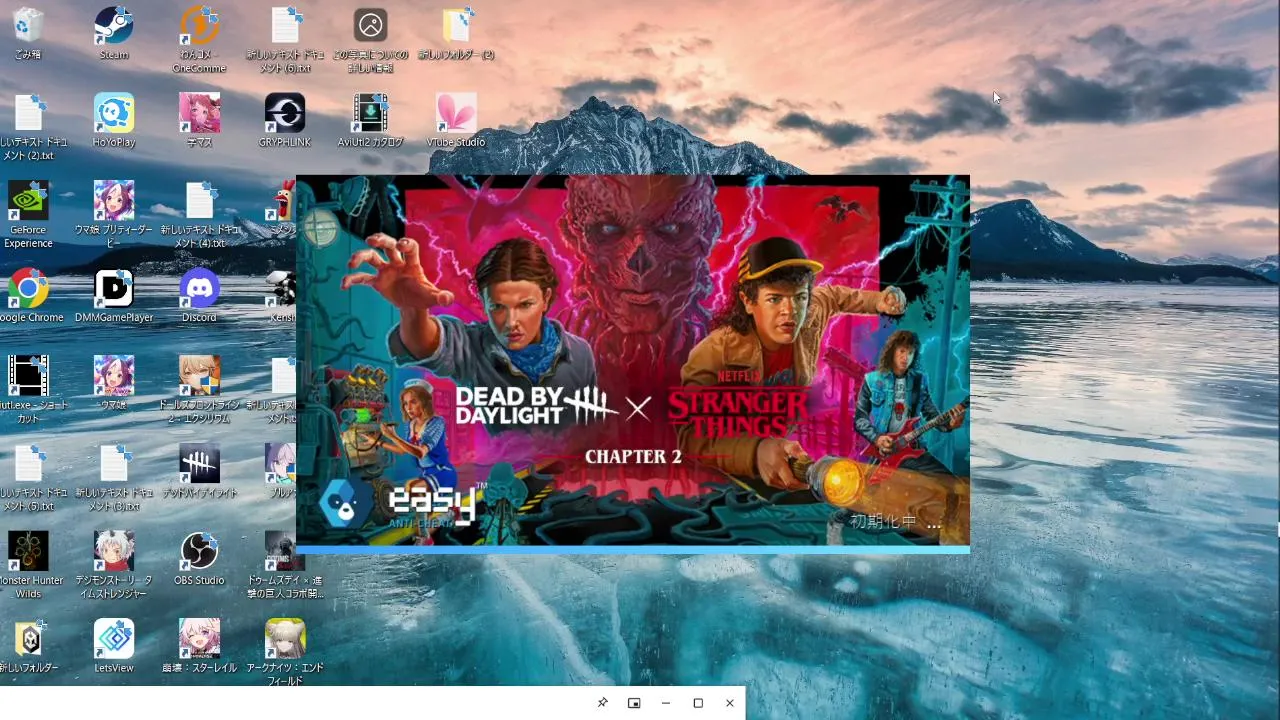Select 新しいテキスト ドキュメント (3).txt file

tap(114, 478)
